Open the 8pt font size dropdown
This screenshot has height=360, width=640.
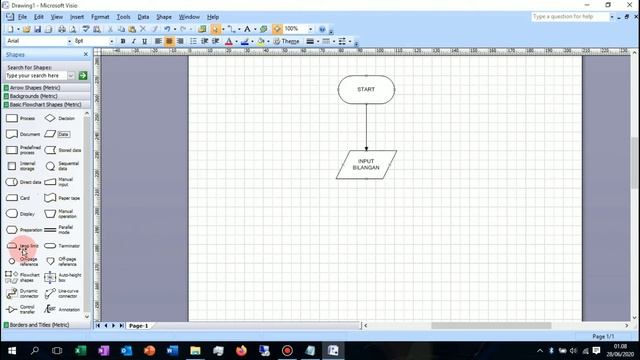pos(111,41)
